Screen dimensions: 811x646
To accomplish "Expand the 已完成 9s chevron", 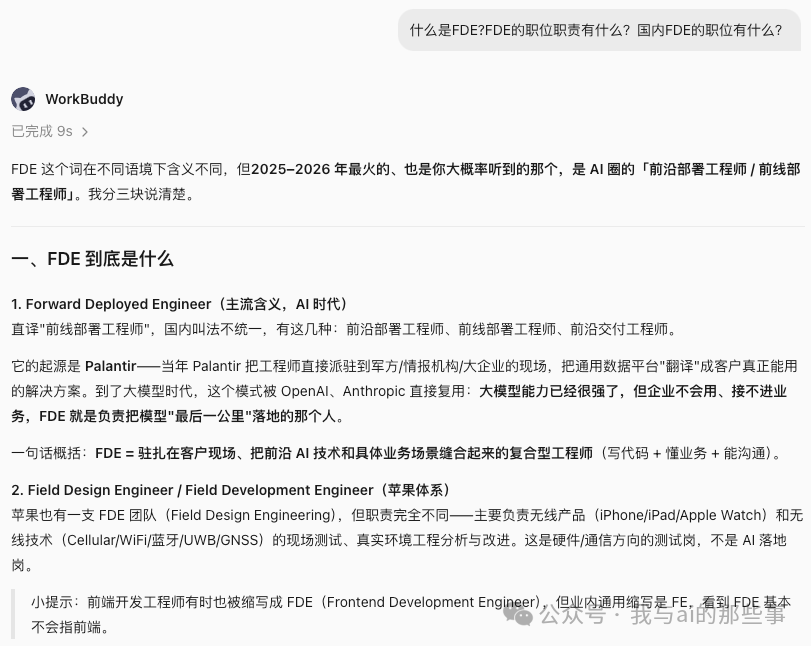I will coord(85,132).
